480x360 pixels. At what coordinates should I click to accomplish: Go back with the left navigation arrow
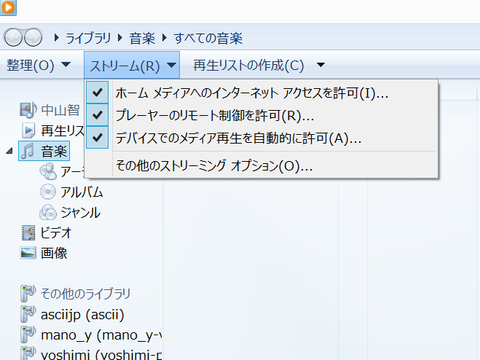tap(13, 37)
